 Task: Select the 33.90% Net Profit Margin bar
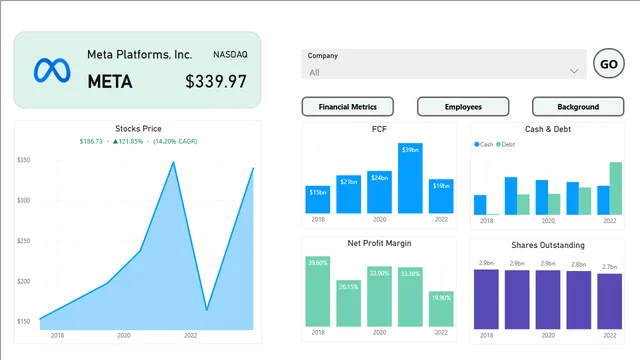(x=379, y=296)
